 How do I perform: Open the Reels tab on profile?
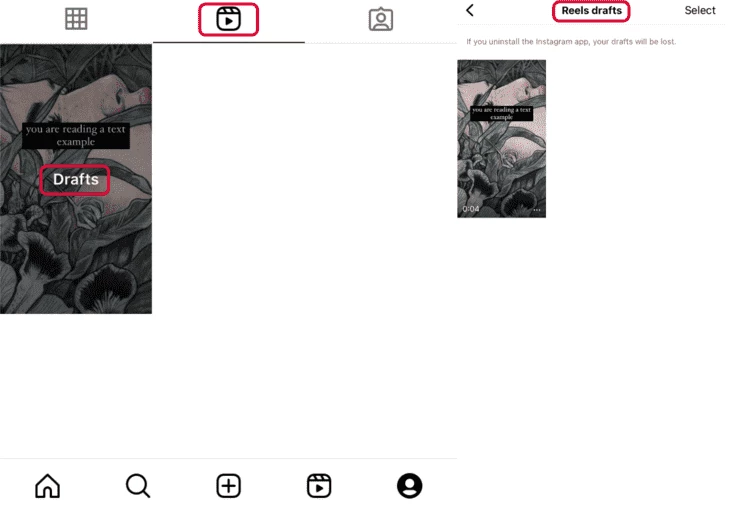coord(228,19)
